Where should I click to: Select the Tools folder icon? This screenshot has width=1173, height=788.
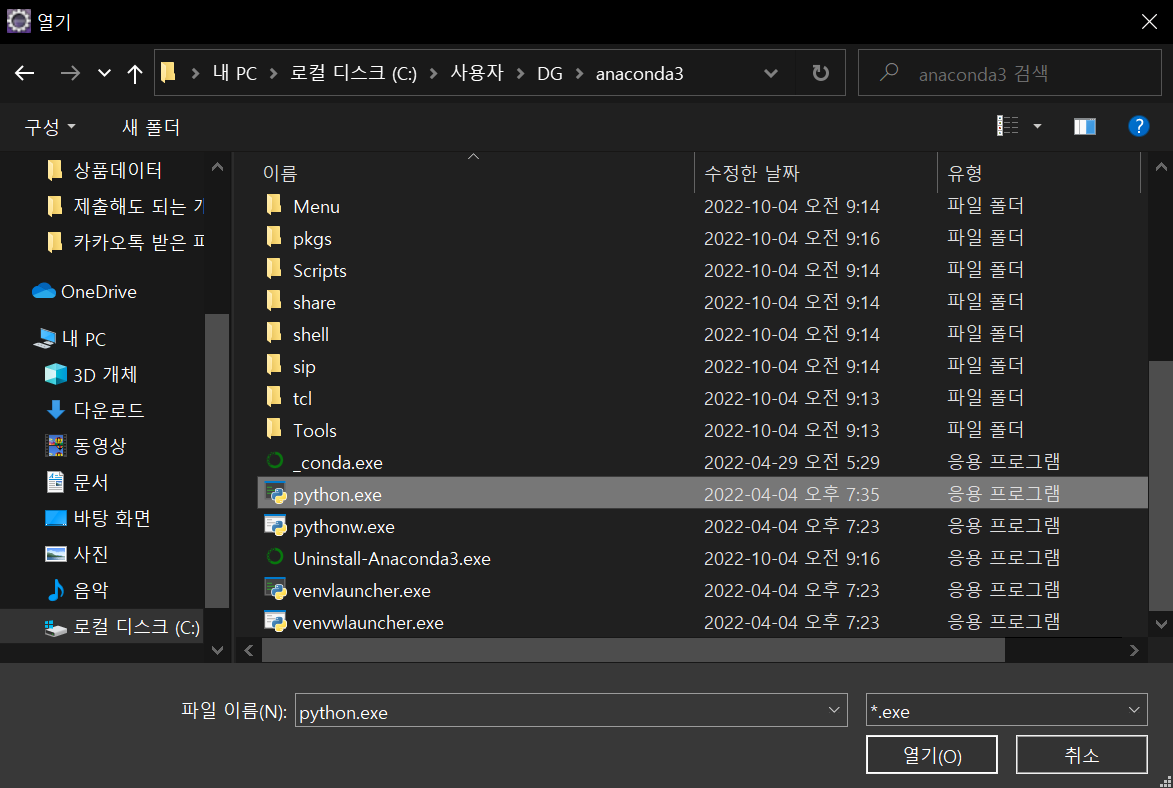pyautogui.click(x=274, y=430)
